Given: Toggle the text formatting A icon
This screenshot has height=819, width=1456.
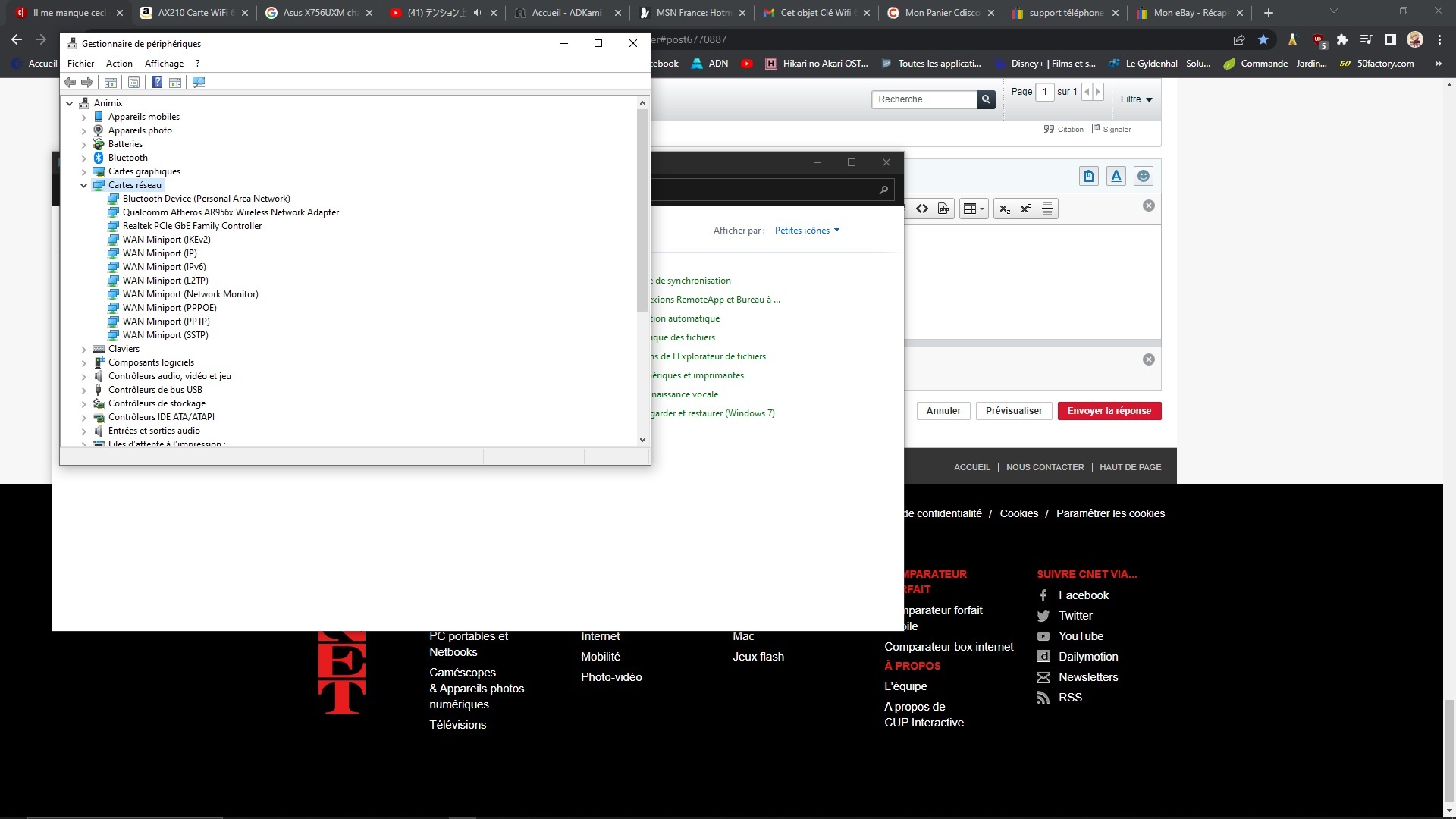Looking at the screenshot, I should pyautogui.click(x=1116, y=177).
